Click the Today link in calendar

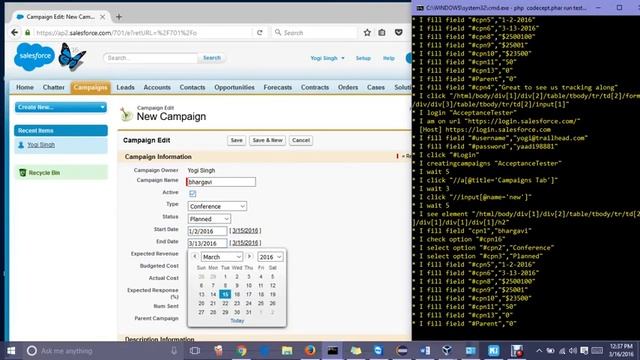coord(237,320)
